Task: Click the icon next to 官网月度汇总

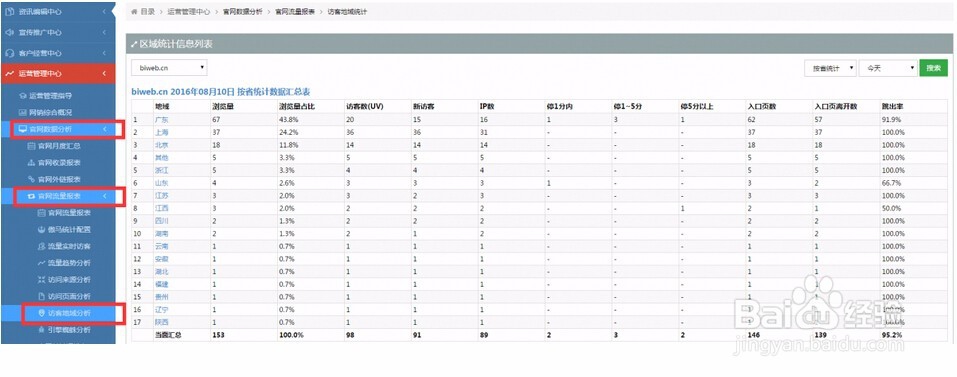Action: coord(31,146)
